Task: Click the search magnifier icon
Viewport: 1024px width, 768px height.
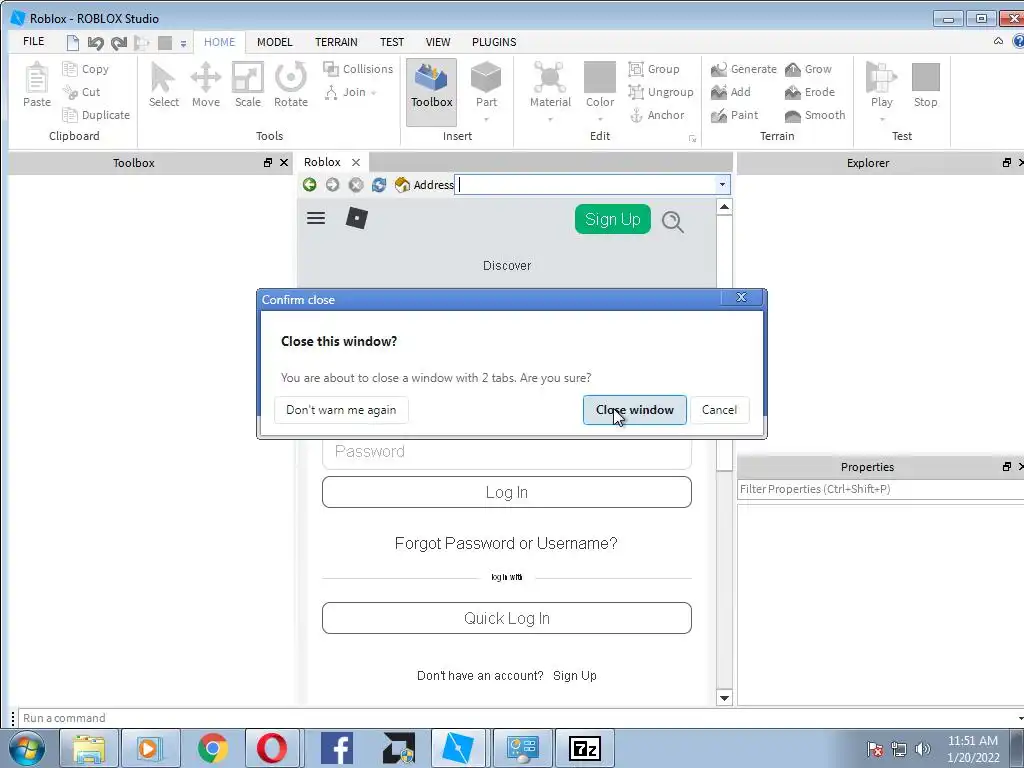Action: point(673,222)
